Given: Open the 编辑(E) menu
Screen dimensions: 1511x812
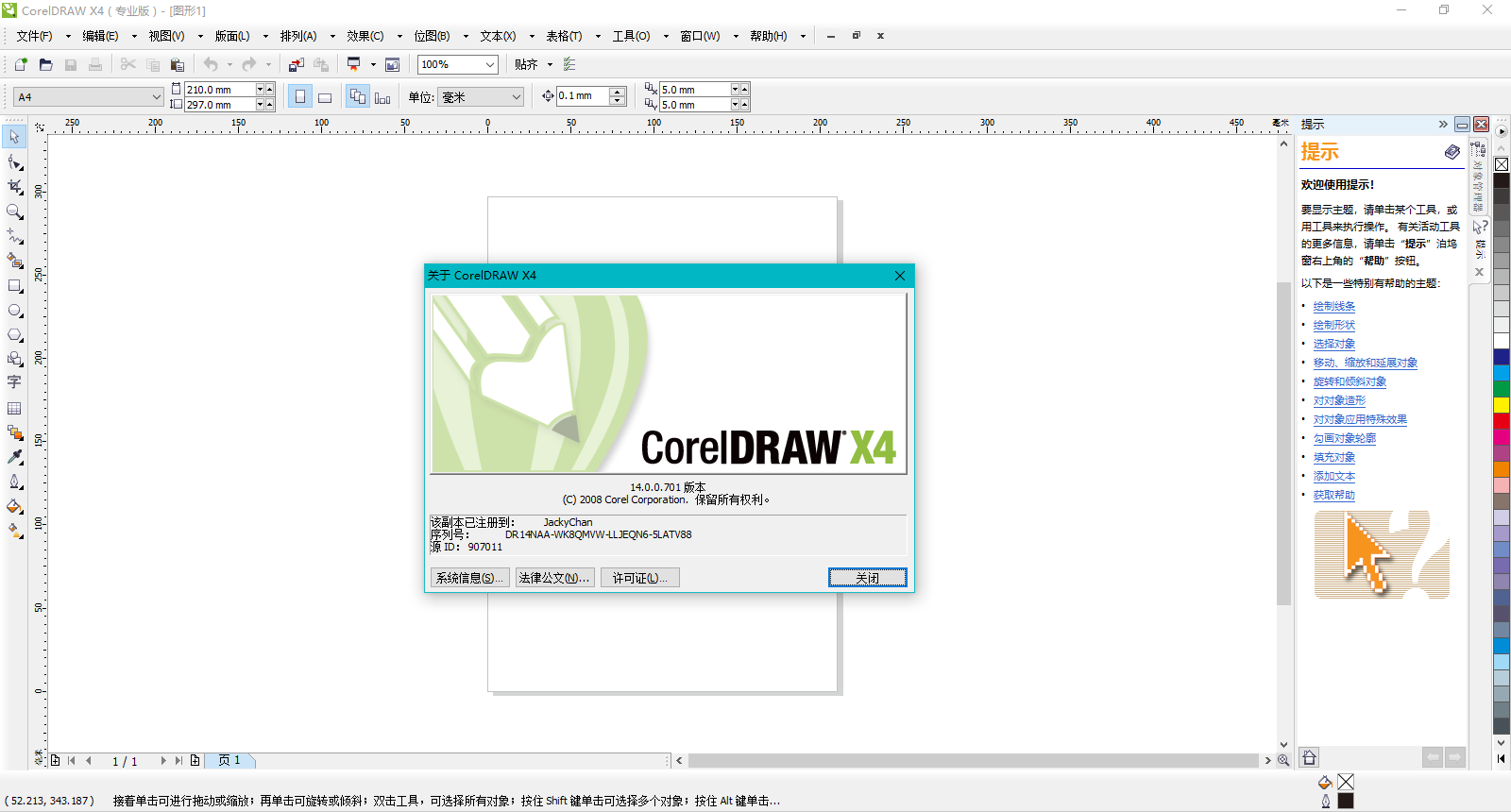Looking at the screenshot, I should [100, 36].
